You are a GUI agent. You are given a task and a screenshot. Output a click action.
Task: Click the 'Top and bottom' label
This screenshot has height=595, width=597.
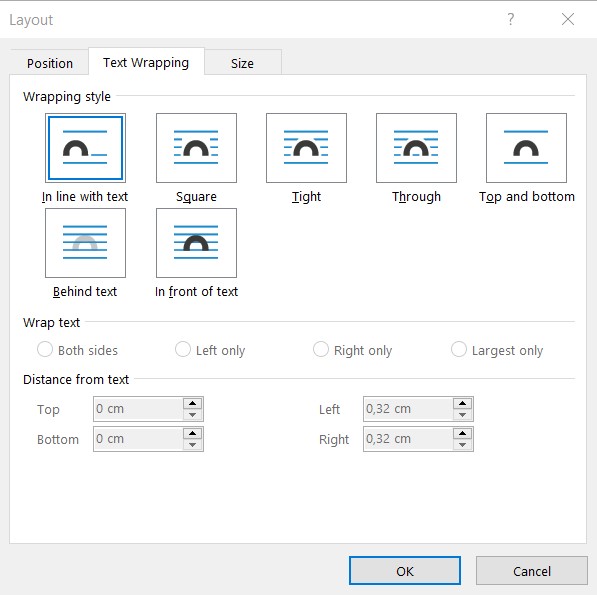tap(527, 197)
